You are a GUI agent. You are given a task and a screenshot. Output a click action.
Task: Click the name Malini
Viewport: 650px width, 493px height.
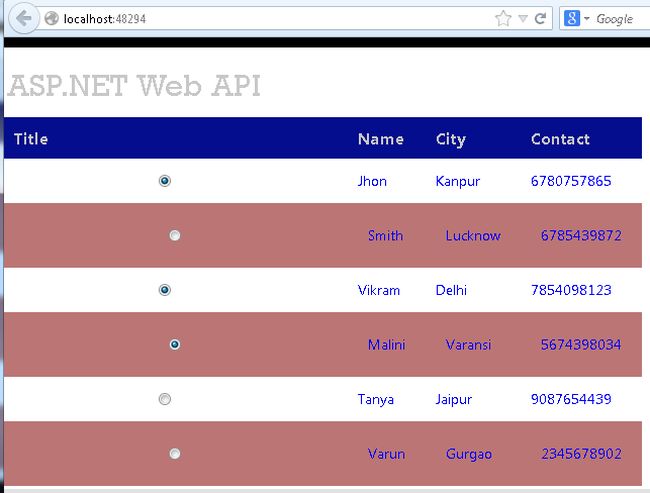point(386,345)
